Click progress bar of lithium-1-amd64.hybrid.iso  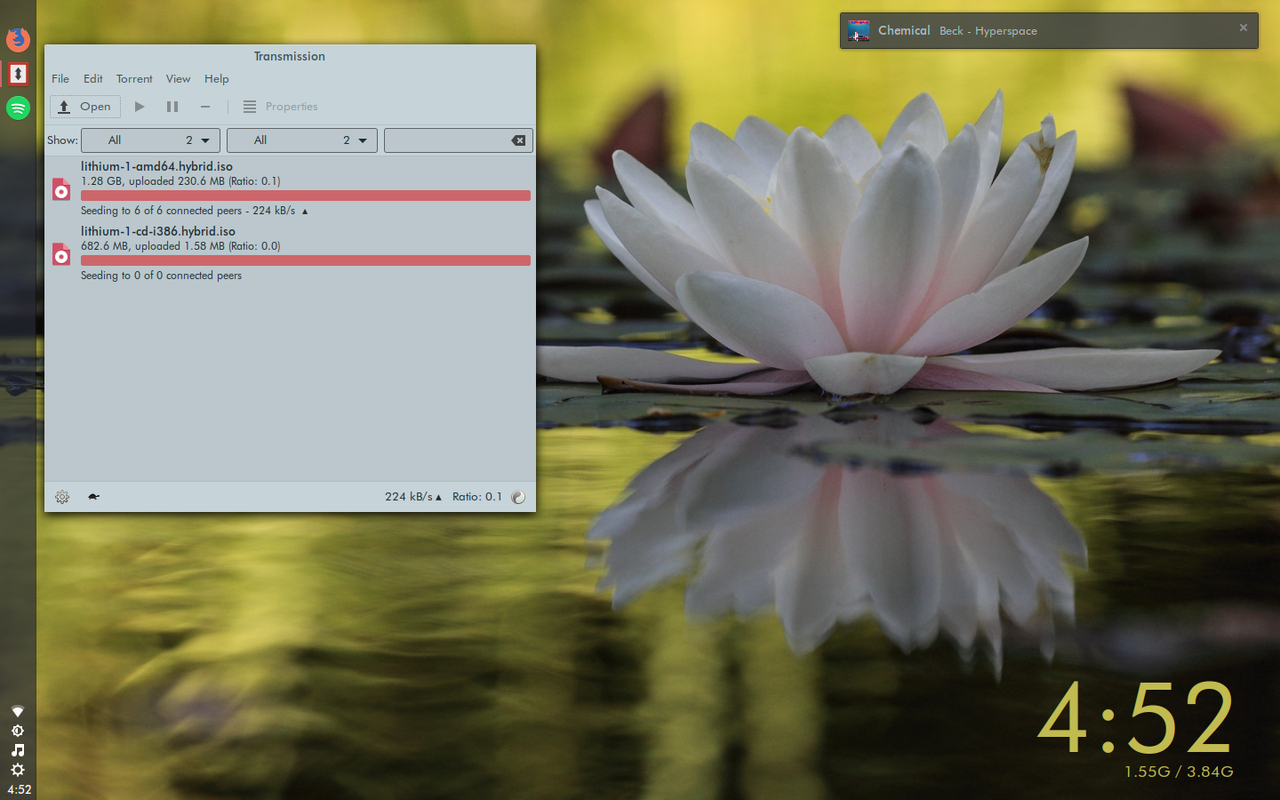[306, 196]
